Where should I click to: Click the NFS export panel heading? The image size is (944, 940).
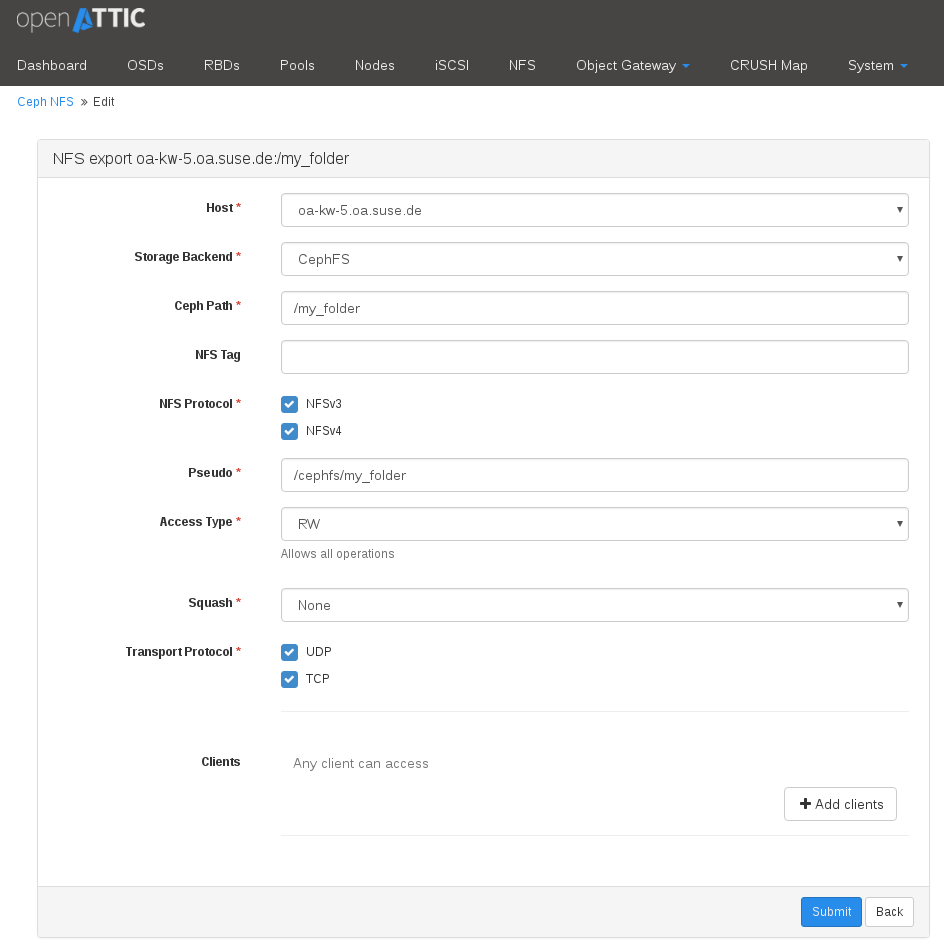coord(200,158)
